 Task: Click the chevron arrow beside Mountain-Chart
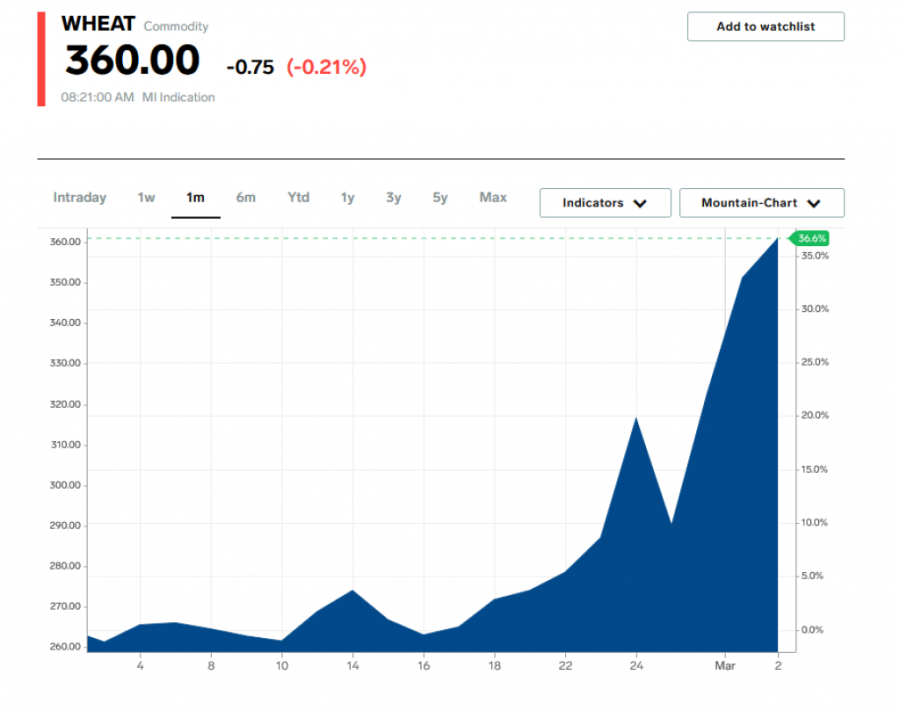pyautogui.click(x=814, y=203)
